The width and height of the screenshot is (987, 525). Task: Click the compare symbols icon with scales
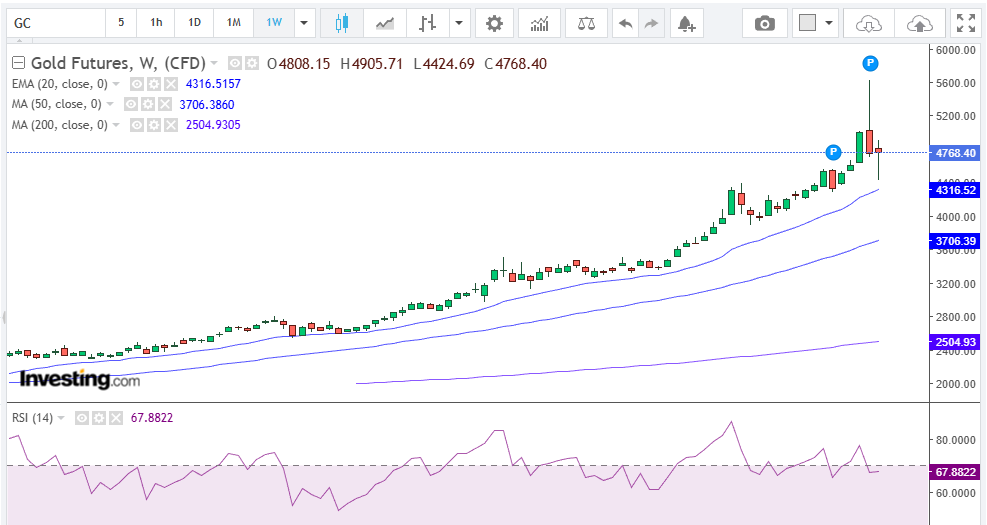coord(586,23)
